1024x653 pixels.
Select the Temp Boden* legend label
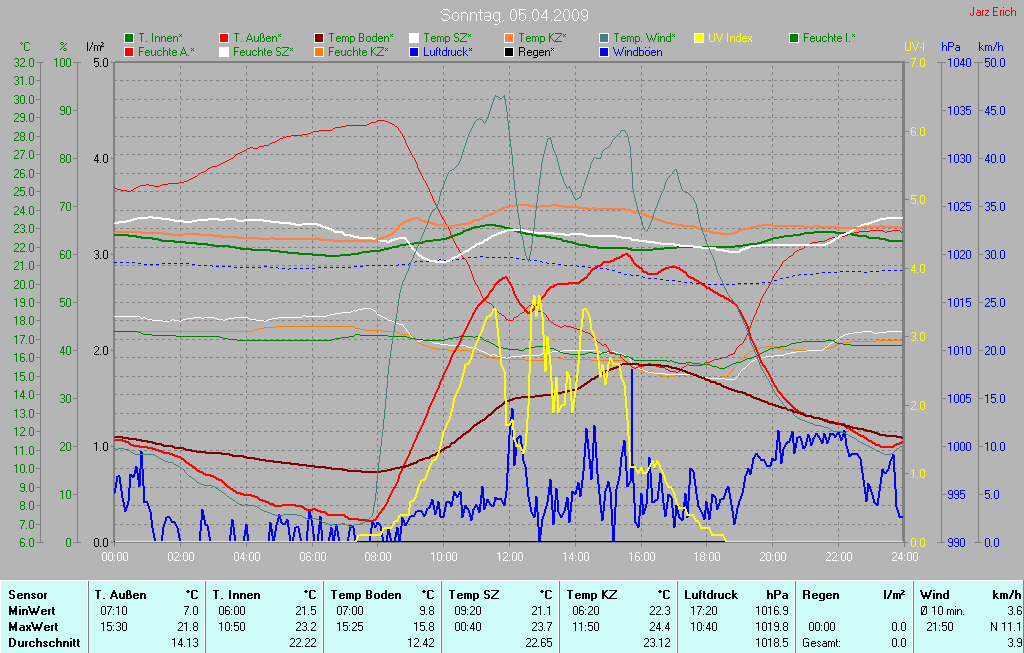361,39
